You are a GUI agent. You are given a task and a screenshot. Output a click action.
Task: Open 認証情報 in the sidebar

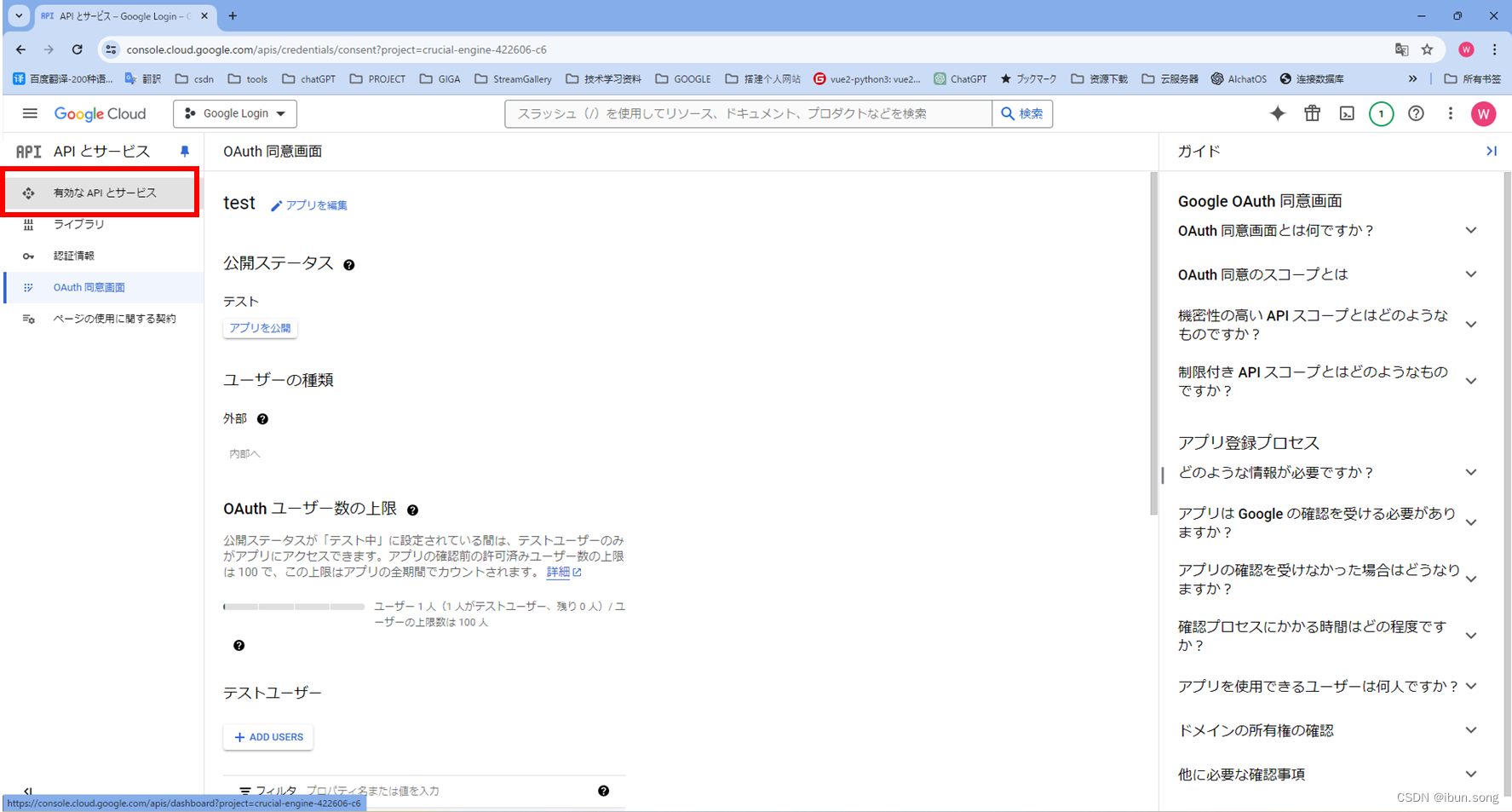point(102,256)
